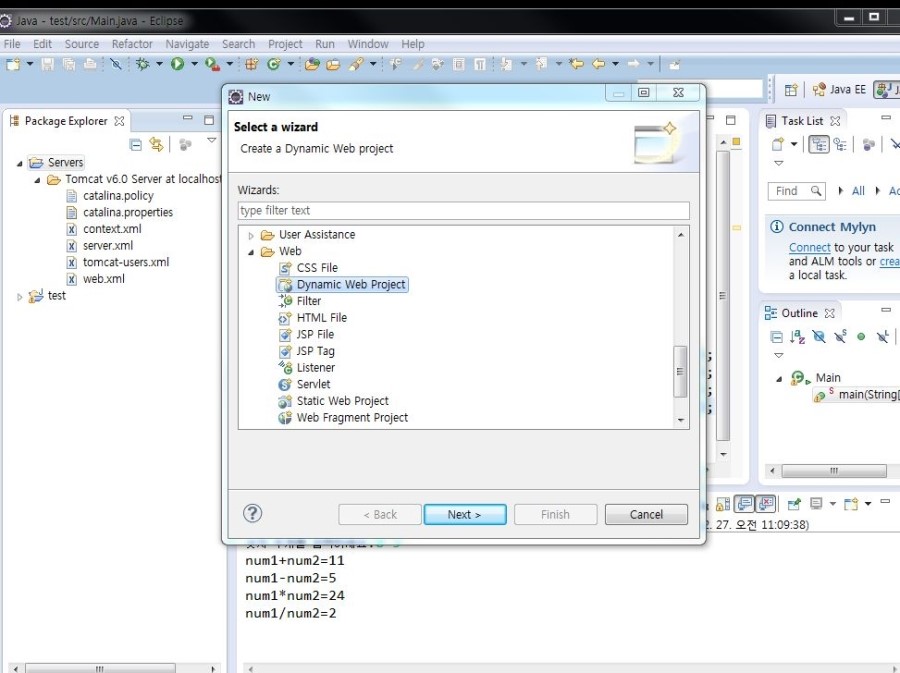Viewport: 900px width, 673px height.
Task: Click the Last Edit Location arrow icon
Action: [576, 64]
